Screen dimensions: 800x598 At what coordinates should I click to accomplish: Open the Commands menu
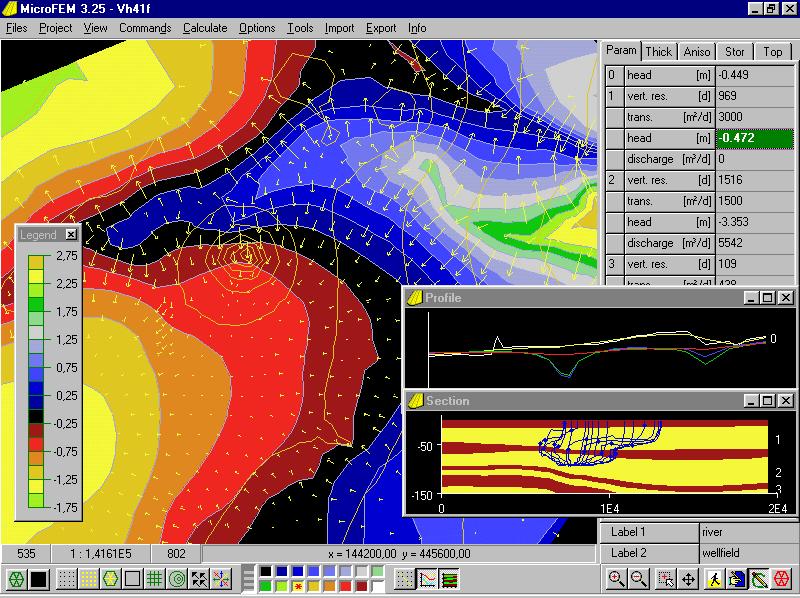pyautogui.click(x=145, y=28)
